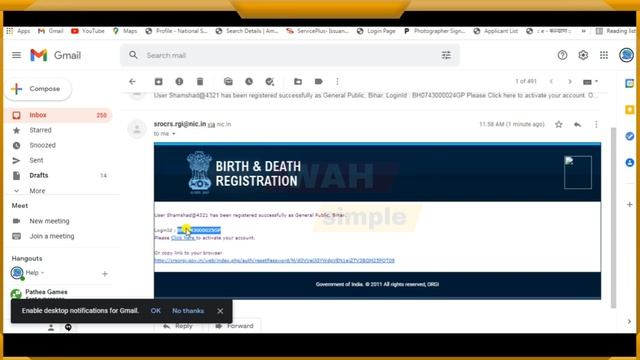Open Hangouts conversations bubble icon
The height and width of the screenshot is (360, 640).
tap(68, 327)
